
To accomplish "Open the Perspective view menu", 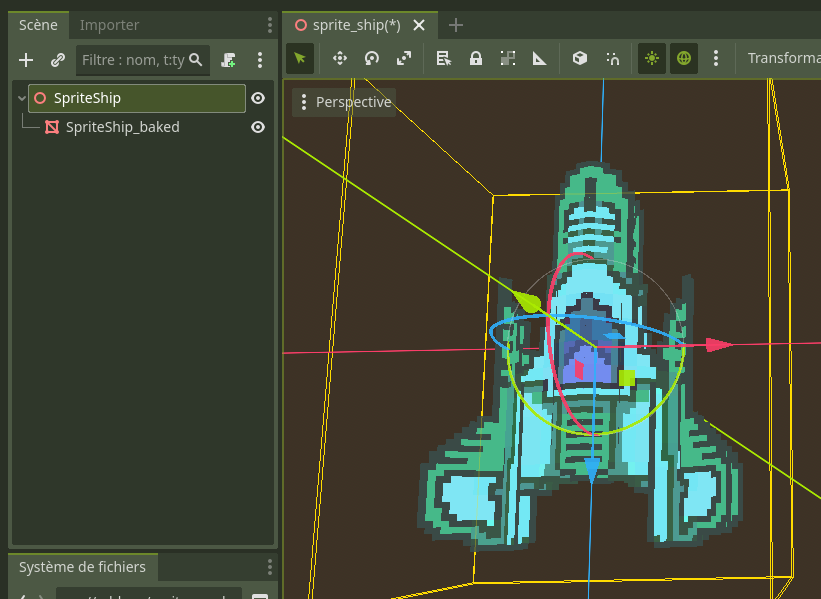I will coord(344,102).
